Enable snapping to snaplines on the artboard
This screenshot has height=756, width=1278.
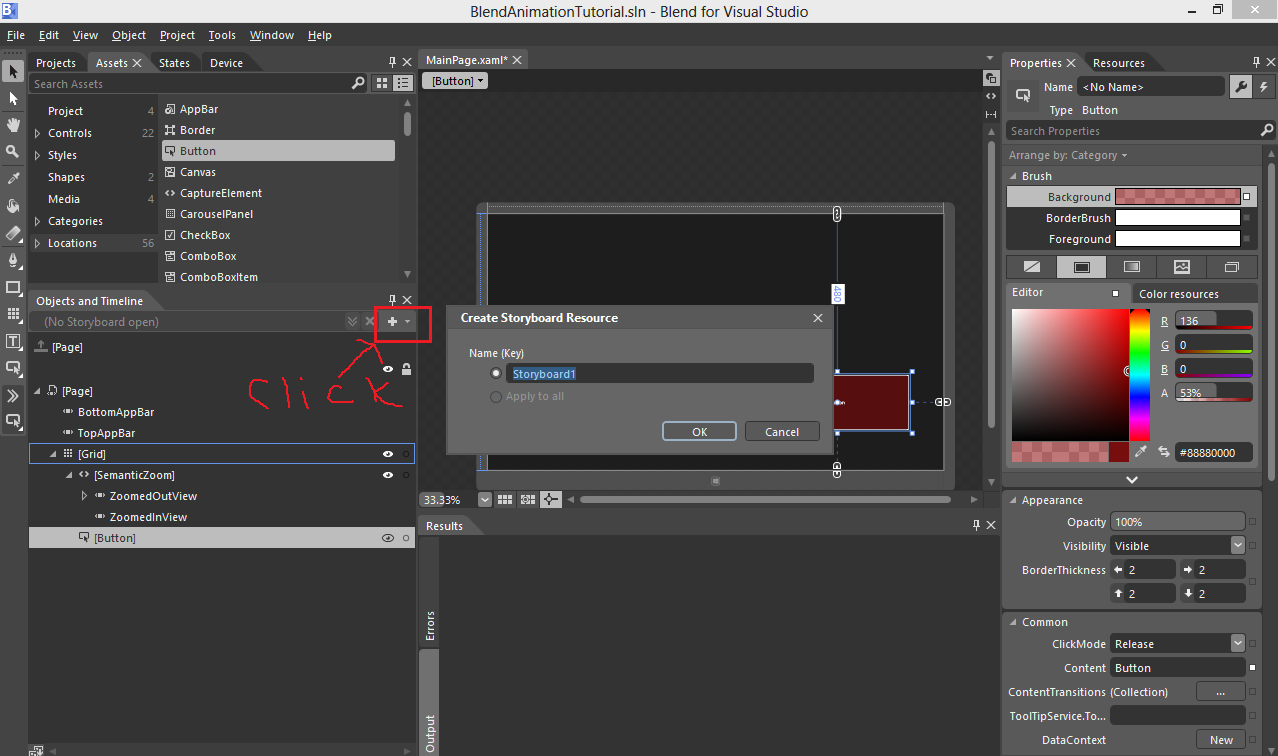pyautogui.click(x=551, y=499)
